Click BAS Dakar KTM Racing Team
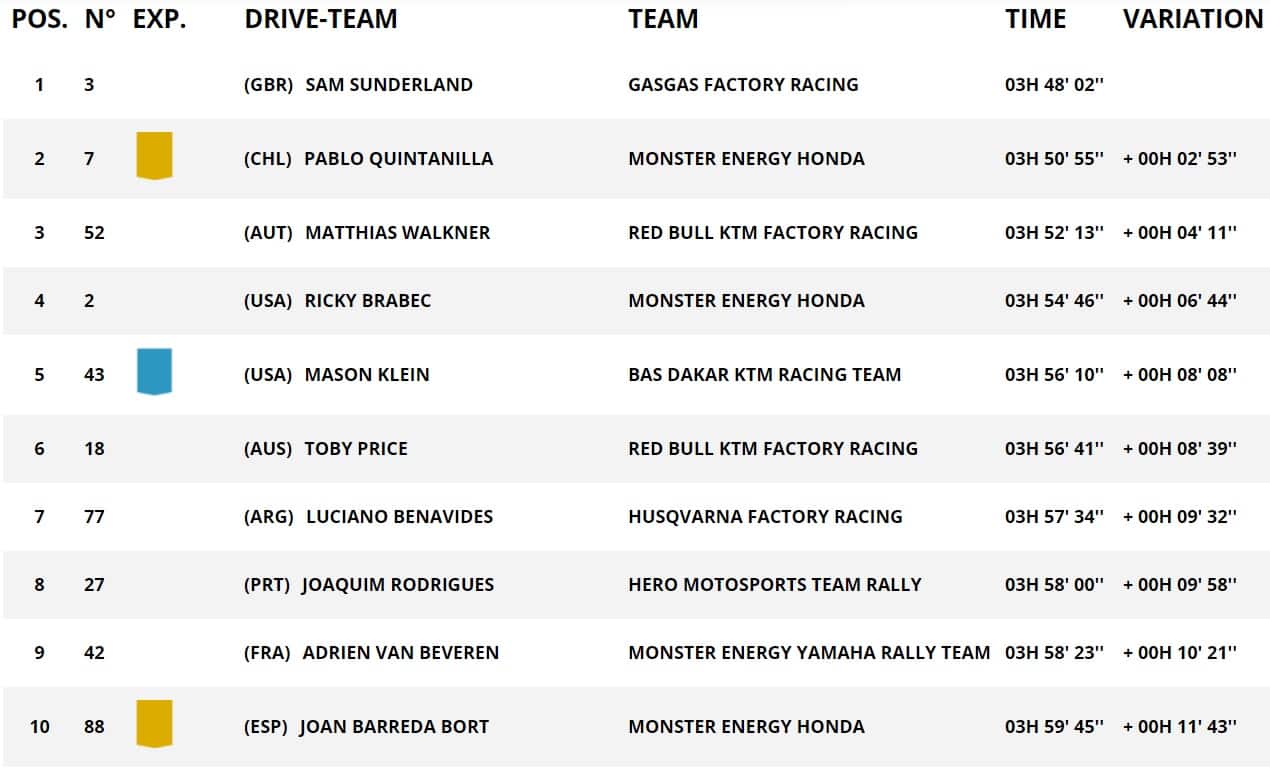 coord(764,375)
